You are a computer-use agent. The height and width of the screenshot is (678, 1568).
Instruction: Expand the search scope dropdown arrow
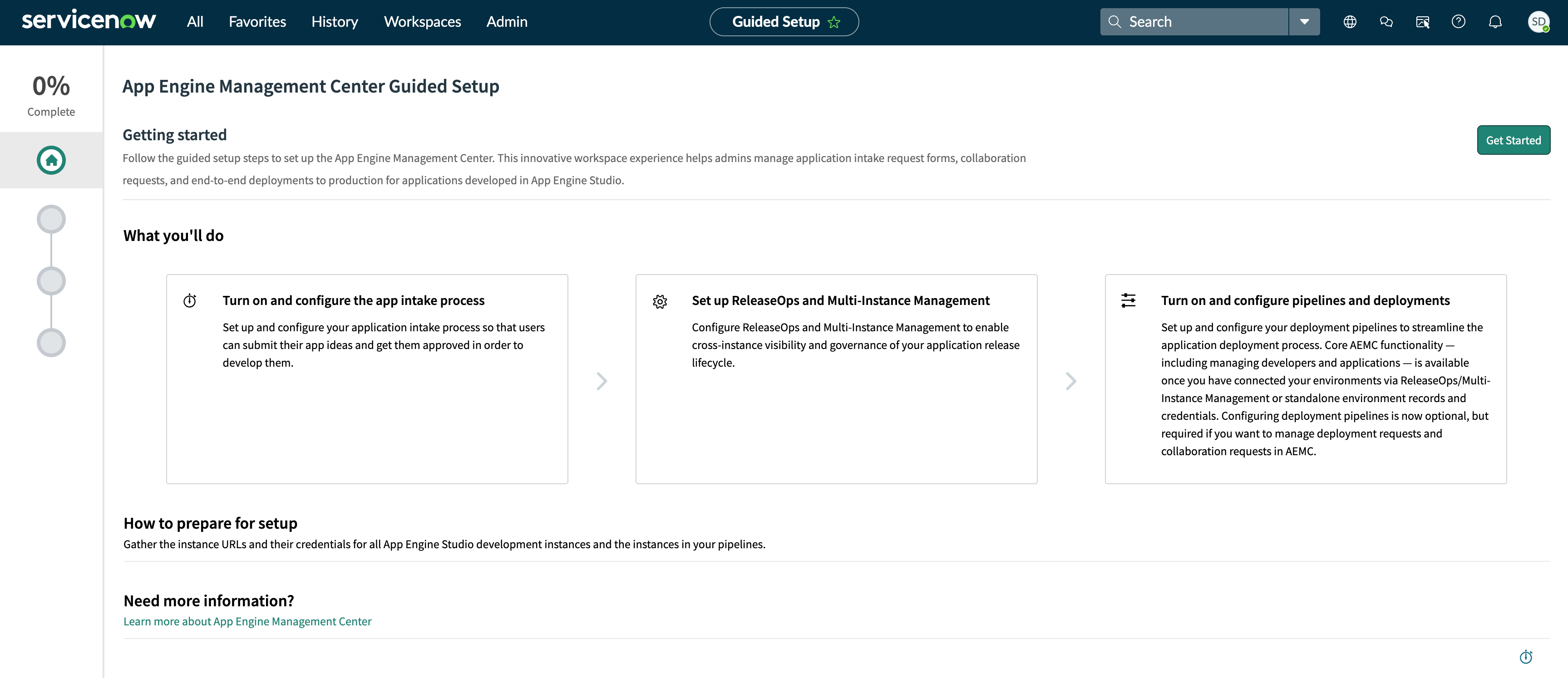(1304, 22)
